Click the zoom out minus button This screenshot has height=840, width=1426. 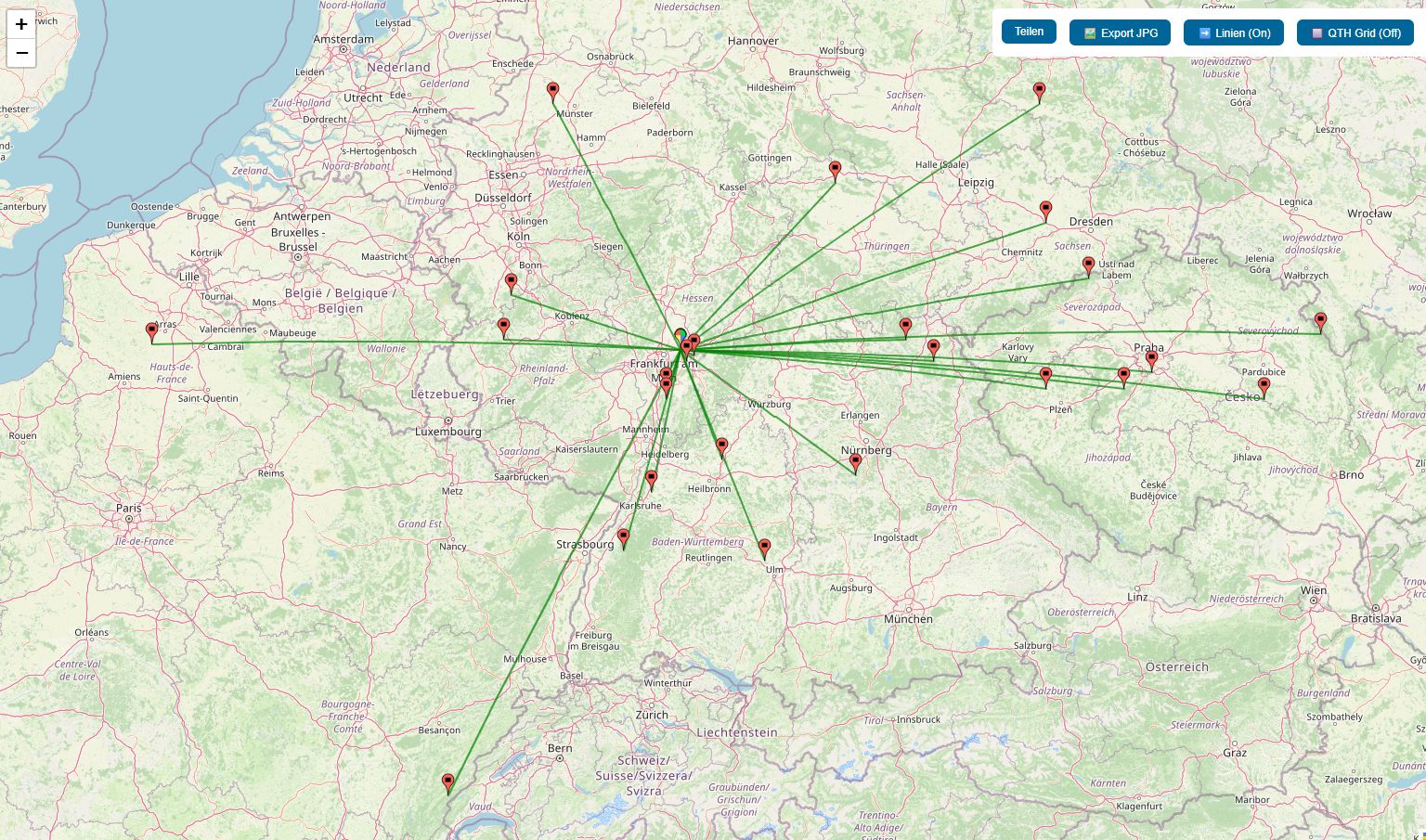(x=21, y=54)
